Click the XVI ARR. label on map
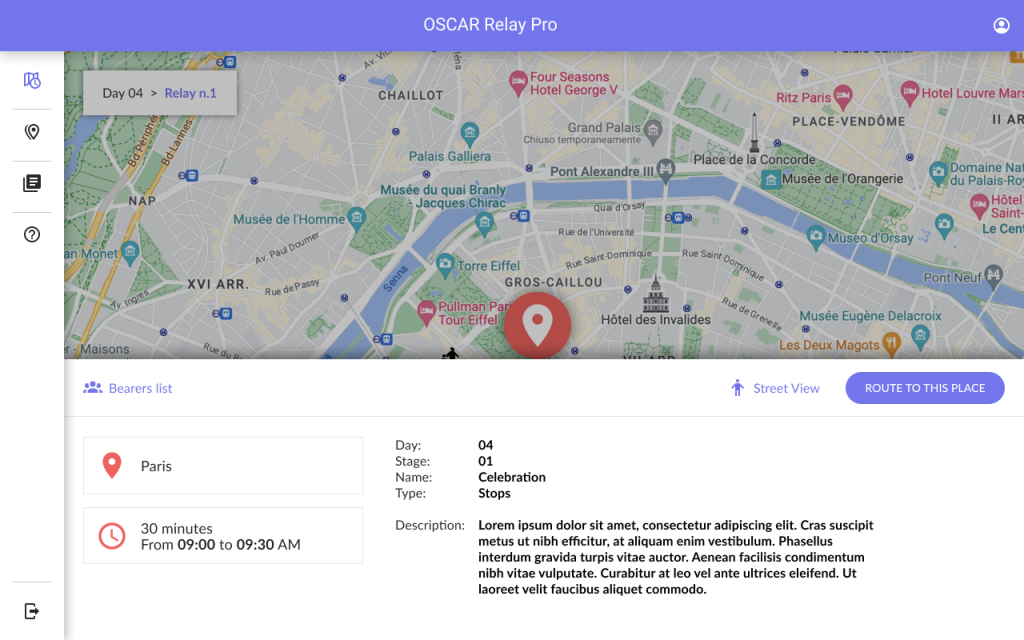1024x640 pixels. tap(218, 284)
